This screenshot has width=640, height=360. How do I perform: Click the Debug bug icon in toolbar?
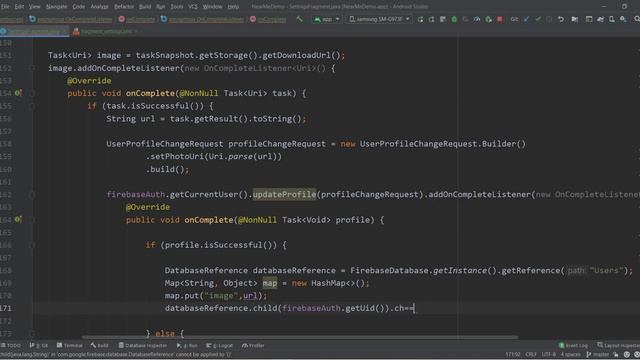(454, 19)
